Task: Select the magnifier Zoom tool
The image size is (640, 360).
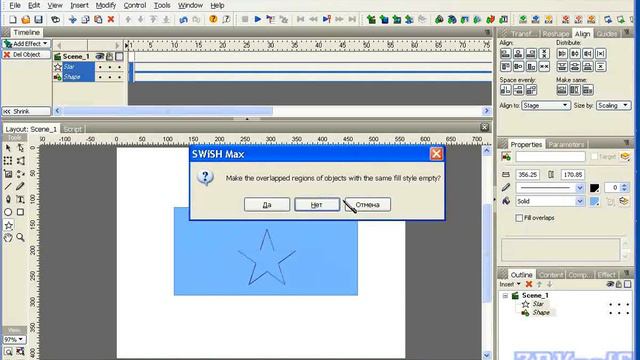Action: click(20, 238)
